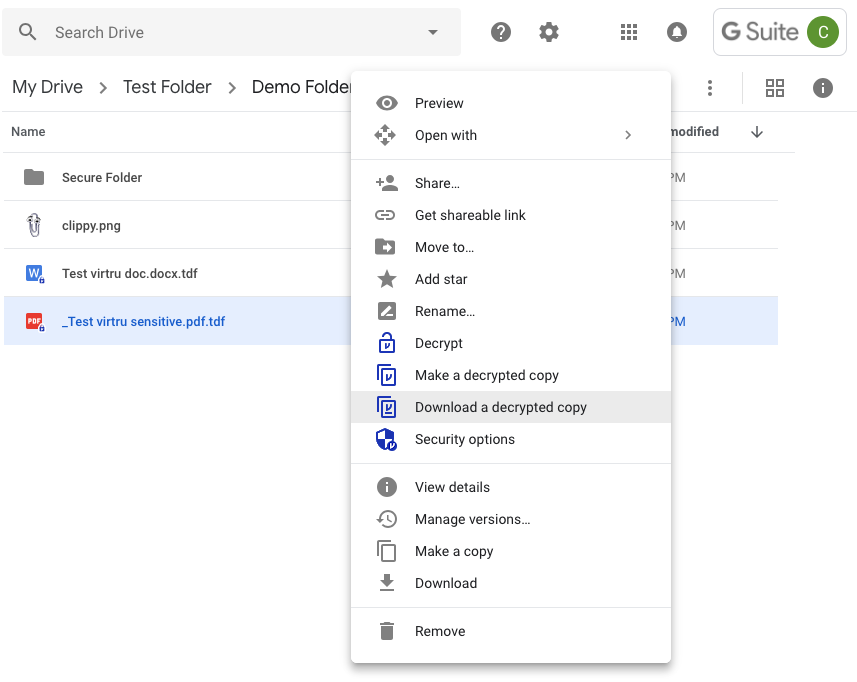Select View details menu entry
857x682 pixels.
[x=510, y=487]
